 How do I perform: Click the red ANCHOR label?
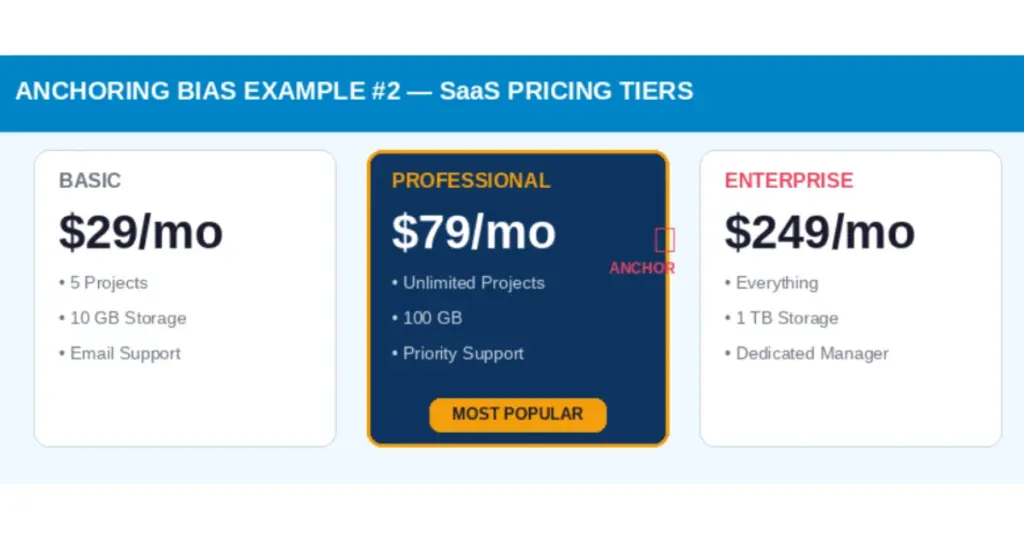[x=642, y=268]
